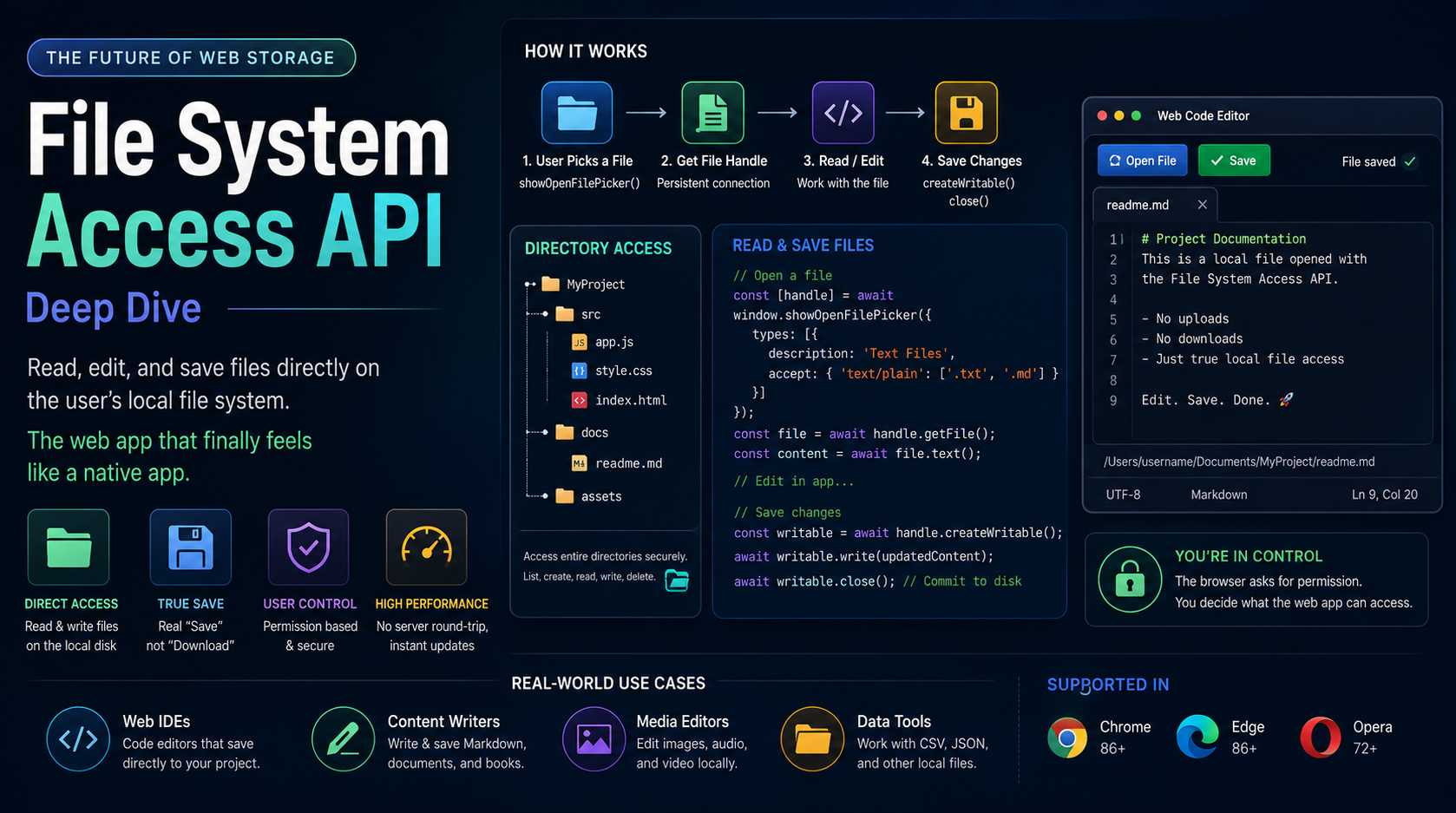Click the green document icon for Get File Handle

[712, 113]
